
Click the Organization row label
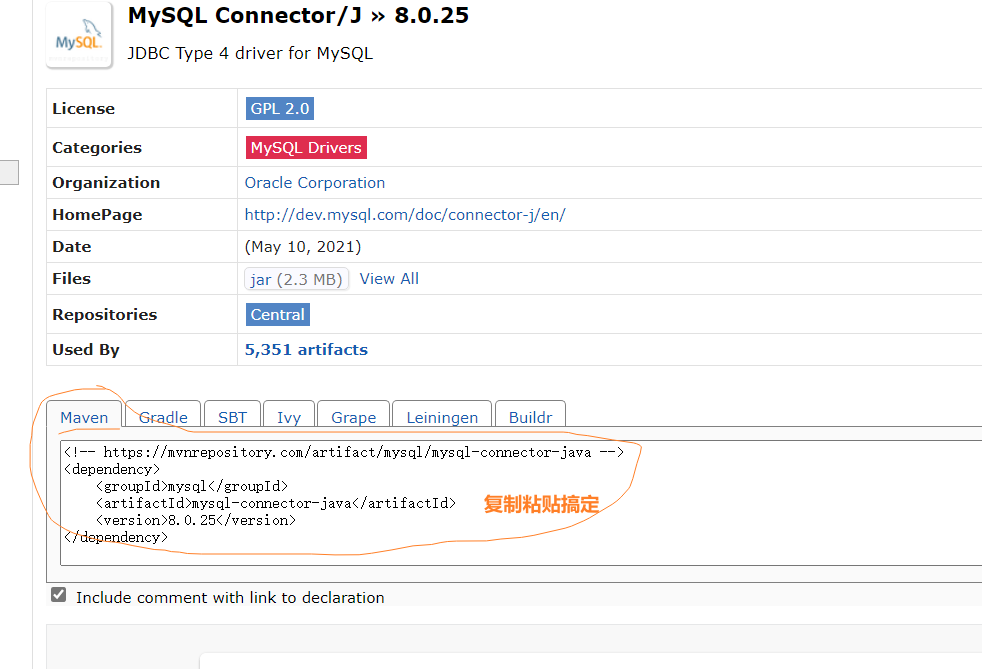106,183
